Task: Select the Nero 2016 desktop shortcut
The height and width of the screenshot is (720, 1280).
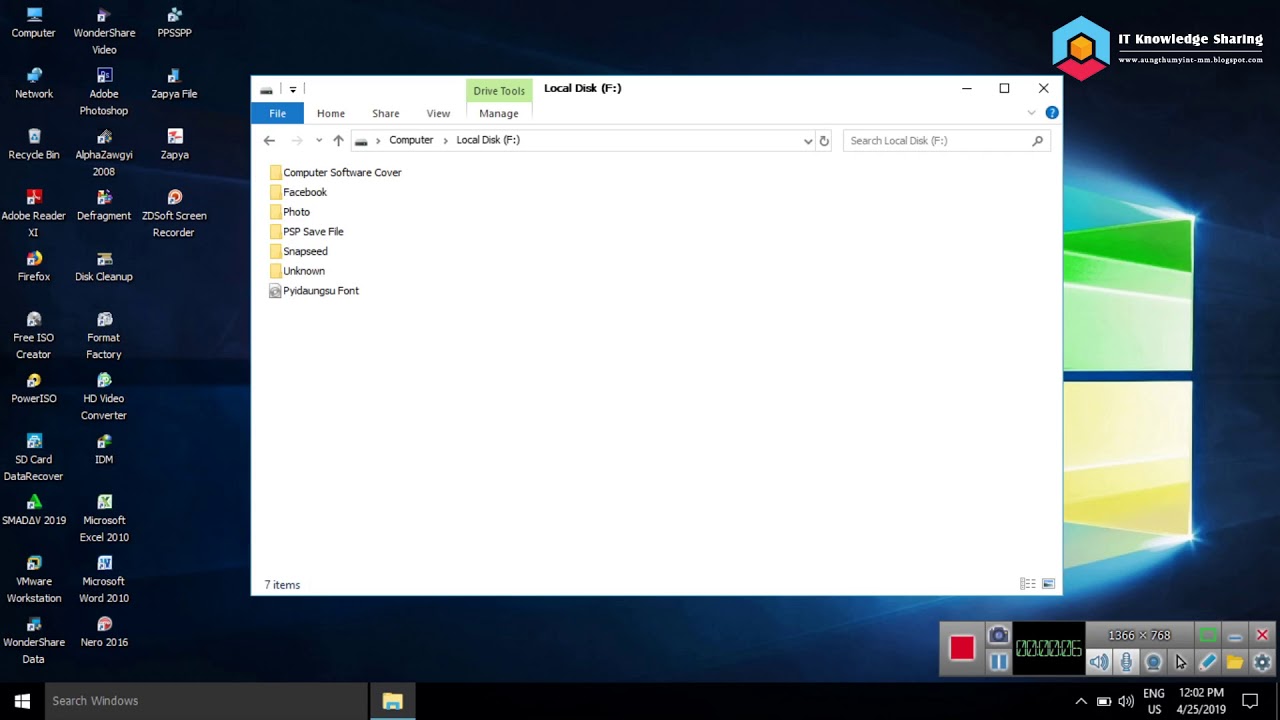Action: point(104,633)
